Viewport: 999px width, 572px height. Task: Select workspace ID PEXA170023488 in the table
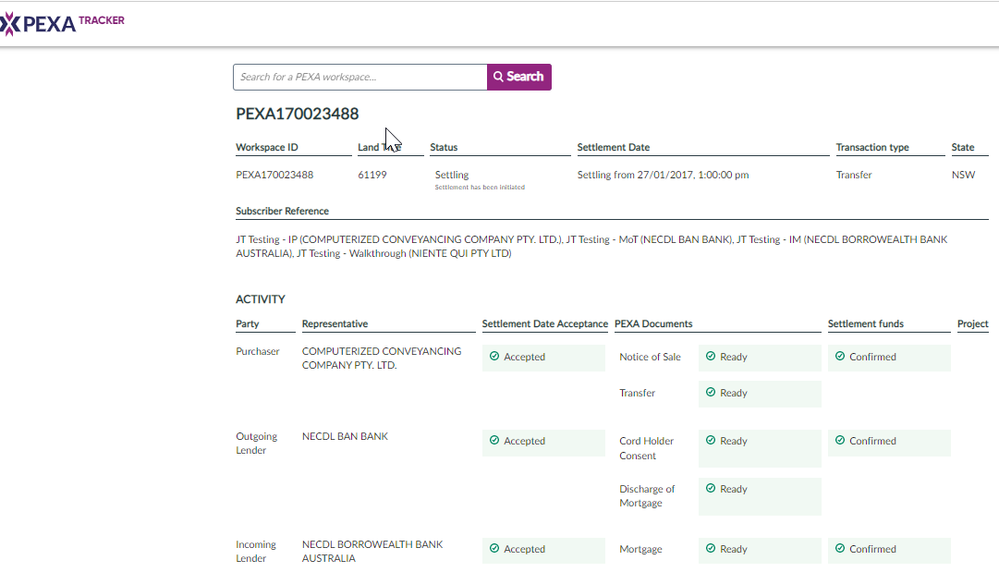point(274,175)
